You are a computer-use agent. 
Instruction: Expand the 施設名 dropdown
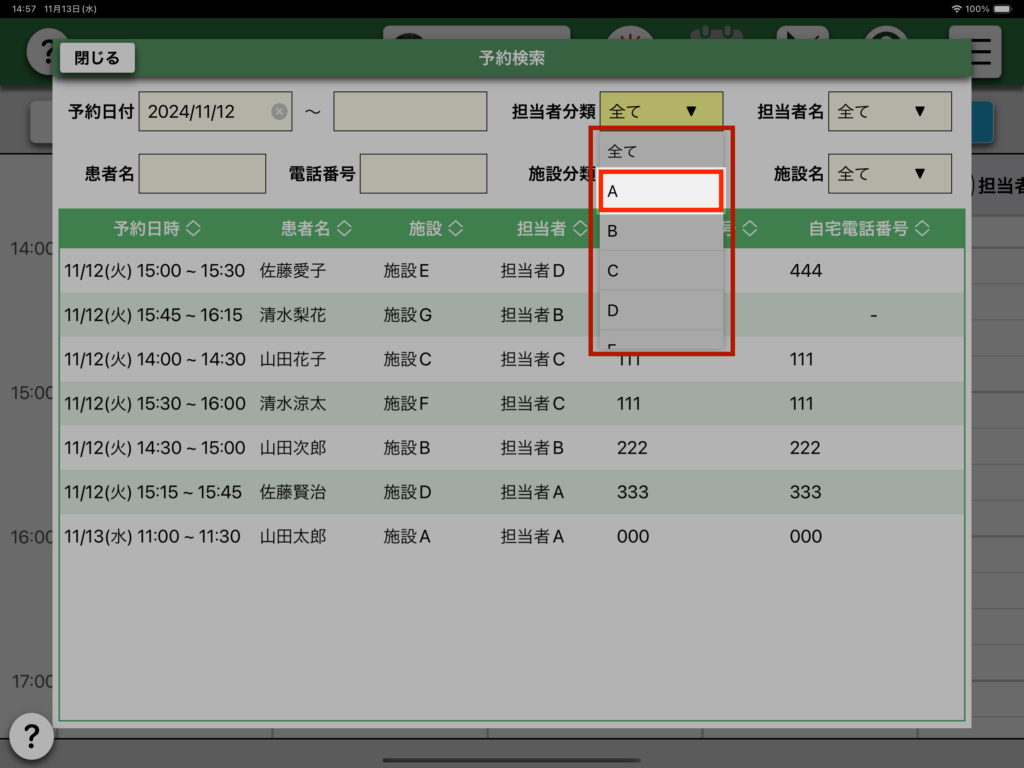pos(889,174)
